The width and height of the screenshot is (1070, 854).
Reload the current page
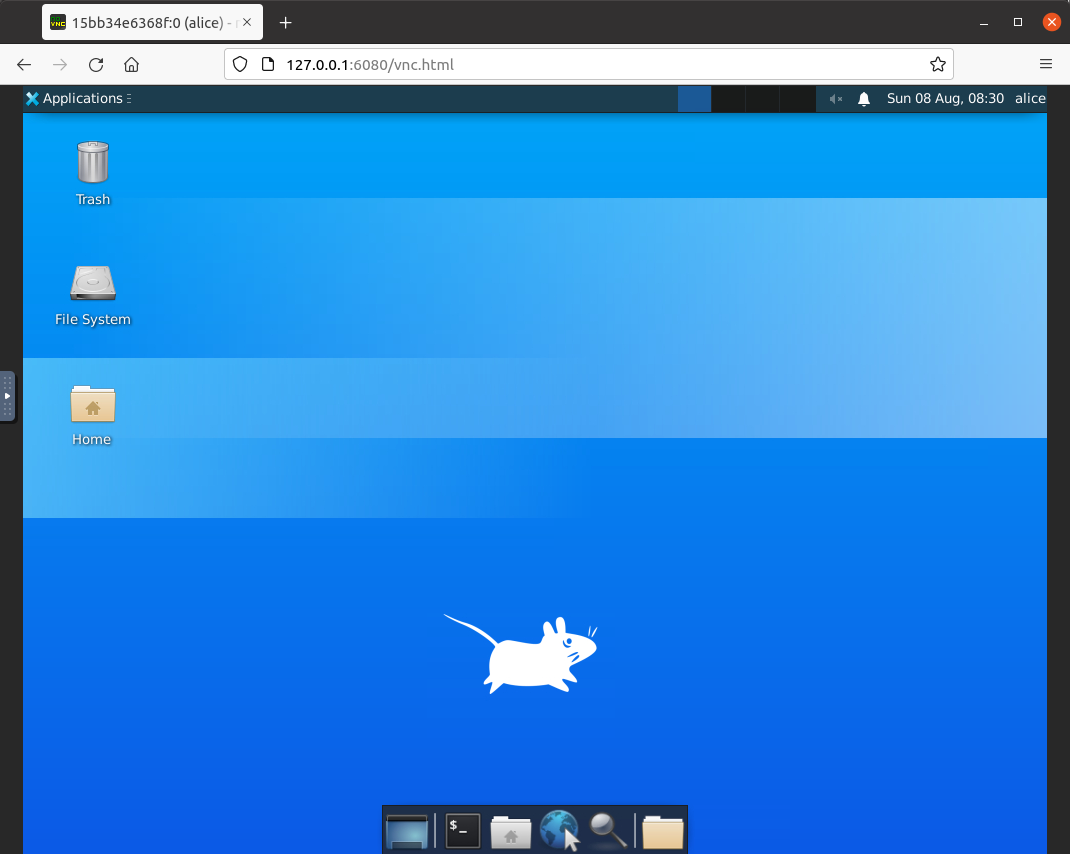pos(96,65)
